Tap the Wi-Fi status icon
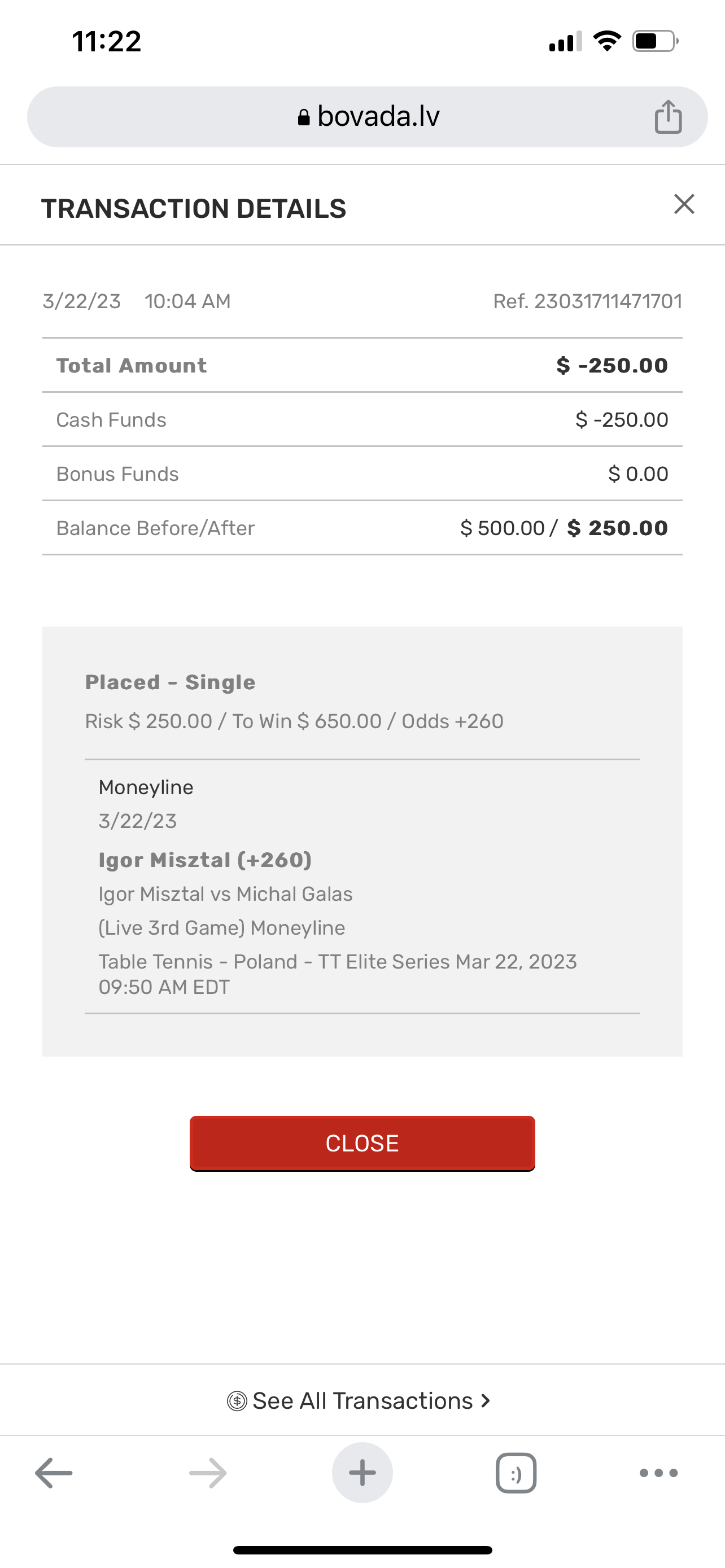The image size is (725, 1568). [607, 41]
